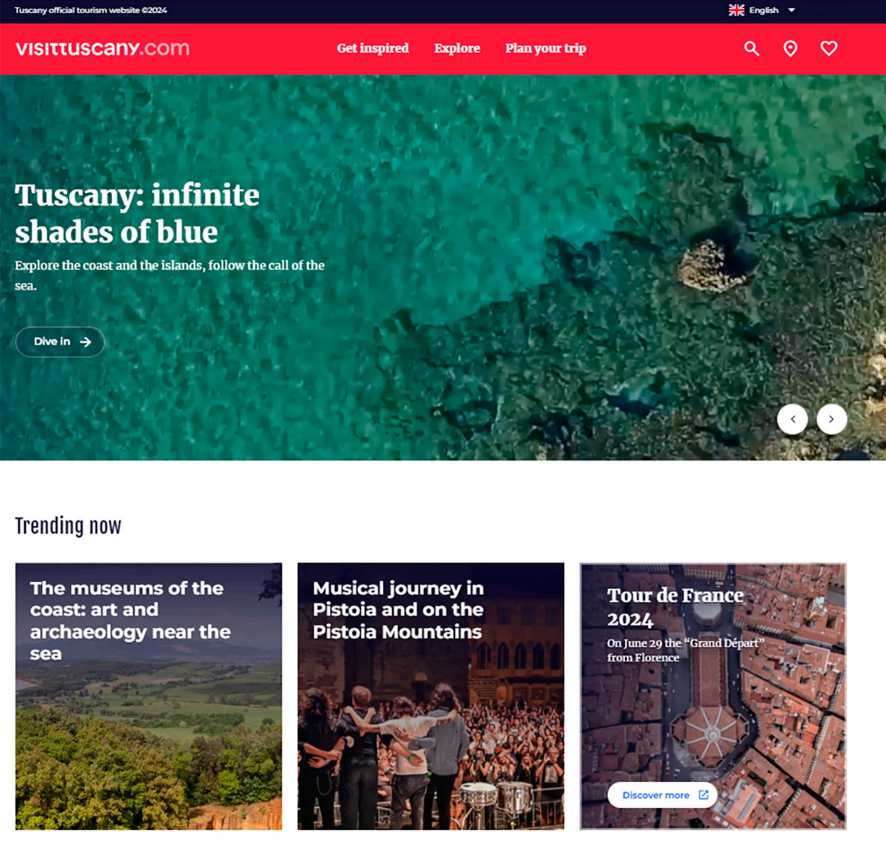Open favorites via the heart icon
Screen dimensions: 886x846
pyautogui.click(x=829, y=49)
